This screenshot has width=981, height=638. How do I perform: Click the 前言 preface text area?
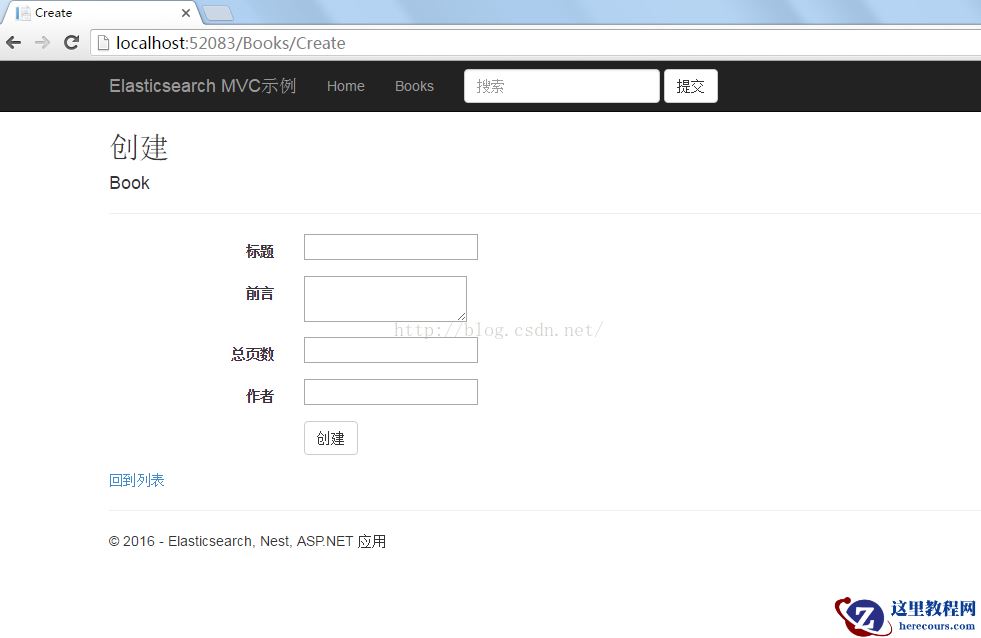coord(385,298)
